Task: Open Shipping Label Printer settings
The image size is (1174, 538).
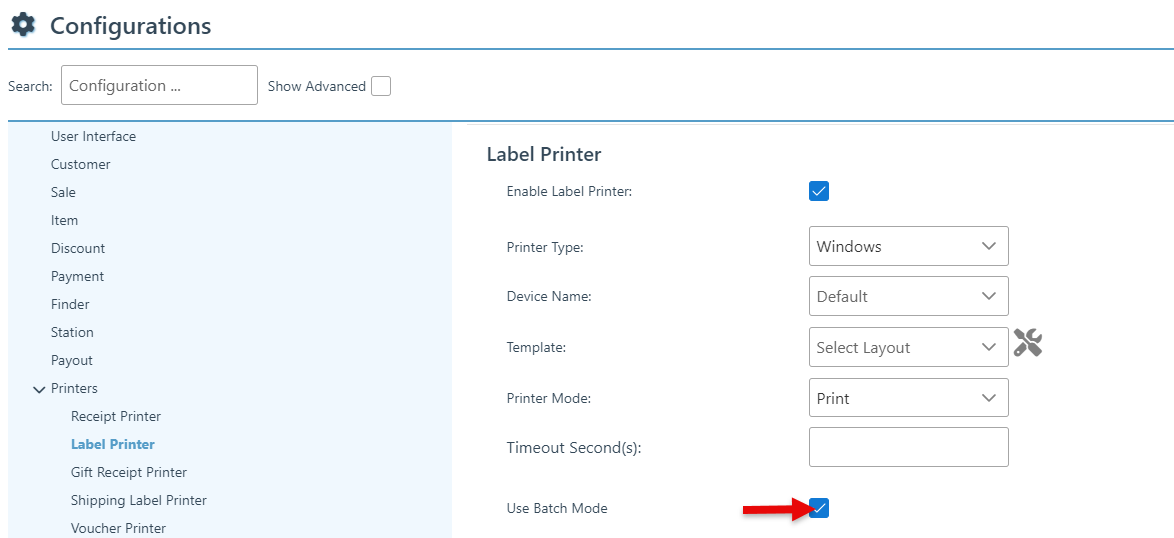Action: 139,500
